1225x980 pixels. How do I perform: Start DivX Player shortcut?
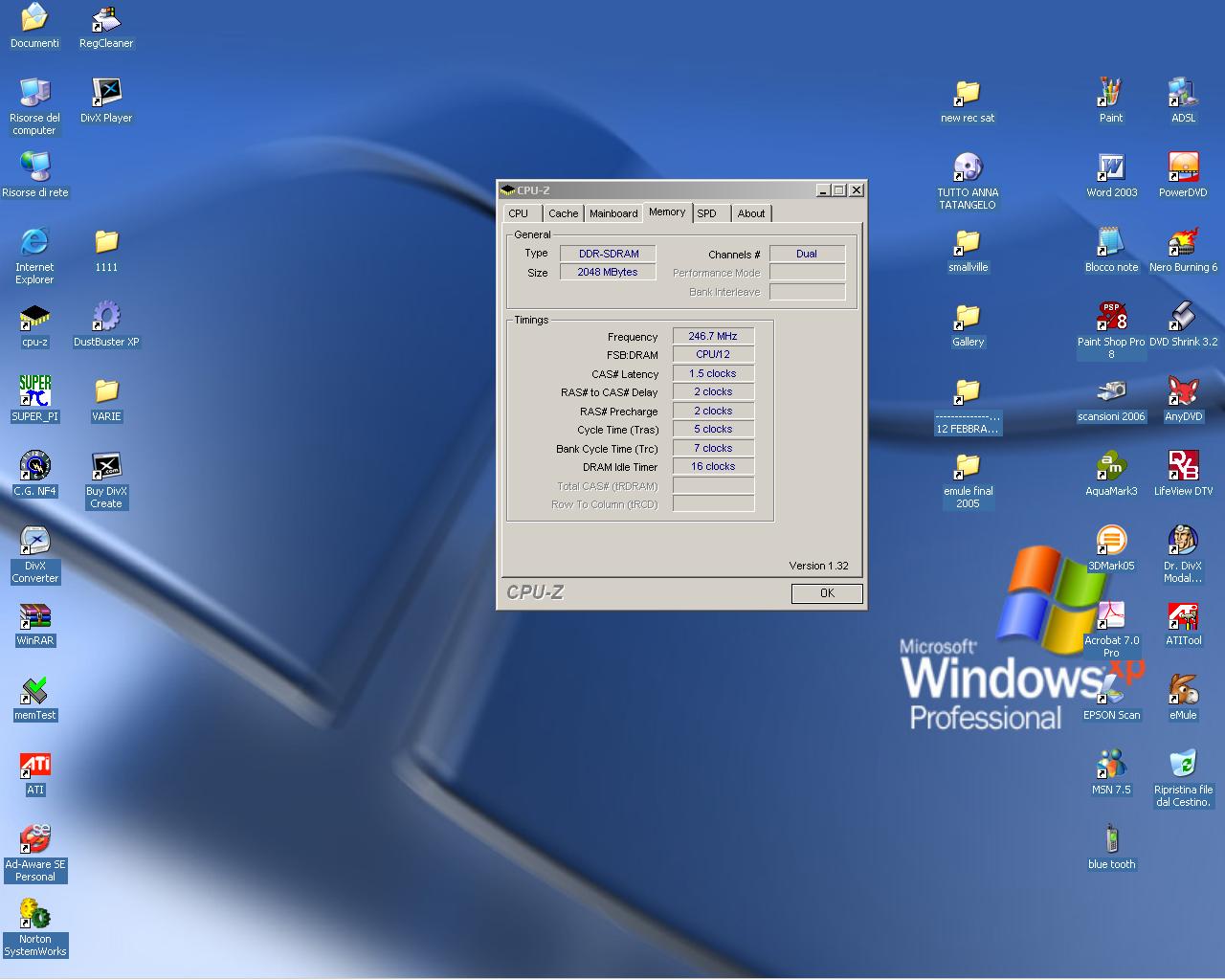pyautogui.click(x=106, y=100)
